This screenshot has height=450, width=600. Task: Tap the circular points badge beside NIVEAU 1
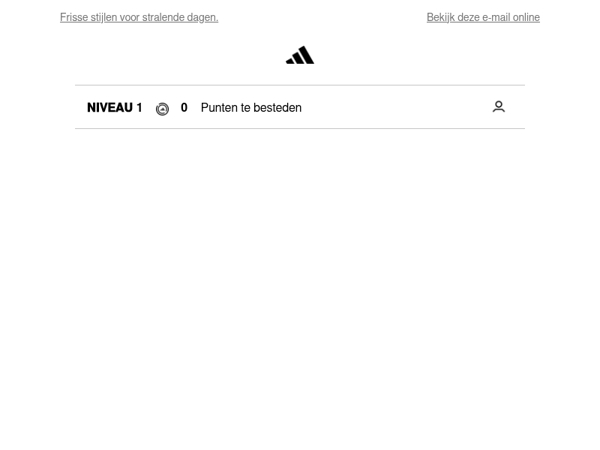coord(162,109)
